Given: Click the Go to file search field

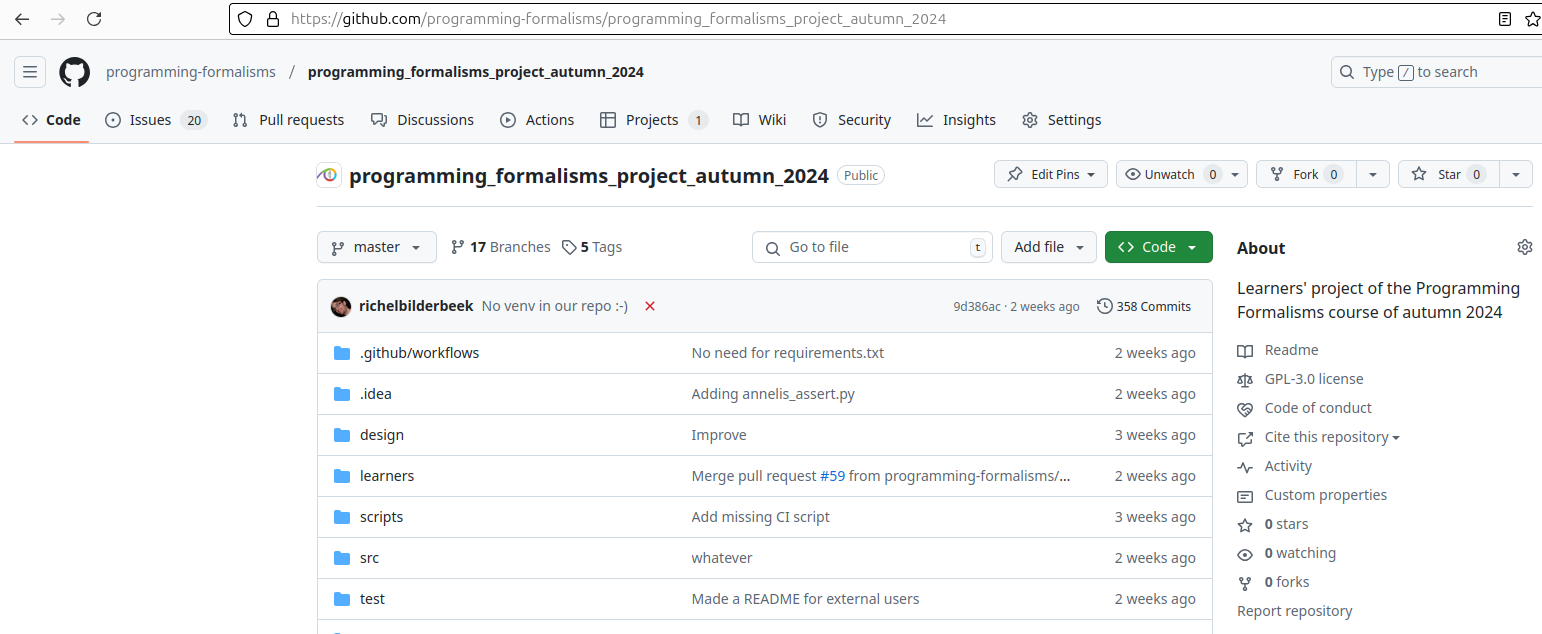Looking at the screenshot, I should coord(872,247).
